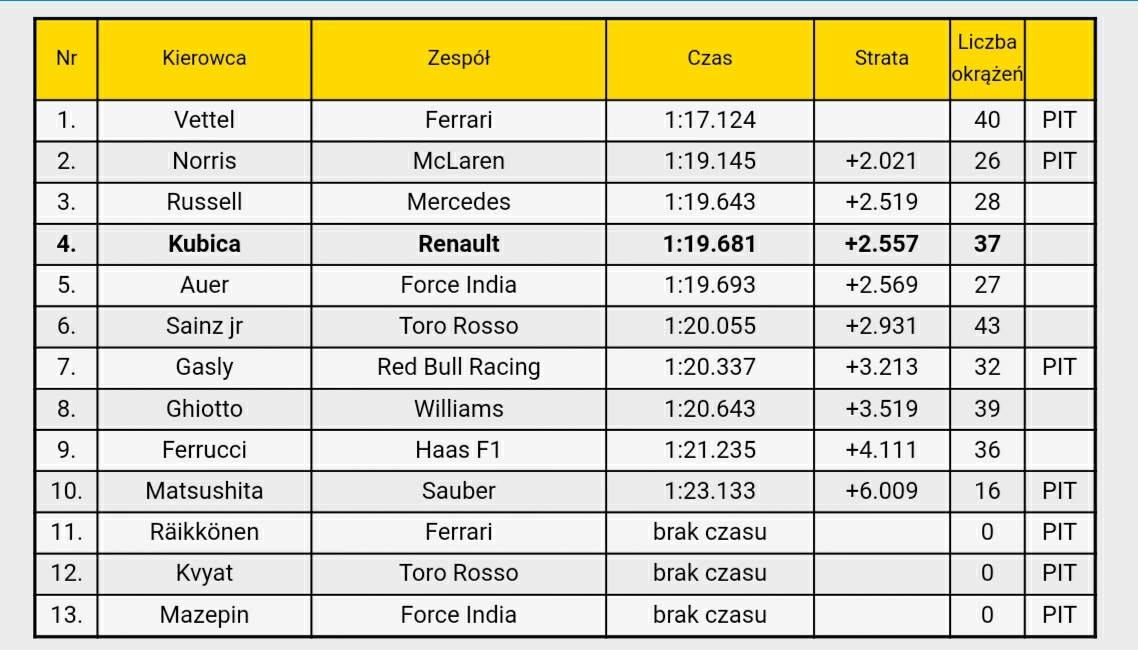This screenshot has width=1138, height=650.
Task: Click the Kierowca column header
Action: [204, 59]
